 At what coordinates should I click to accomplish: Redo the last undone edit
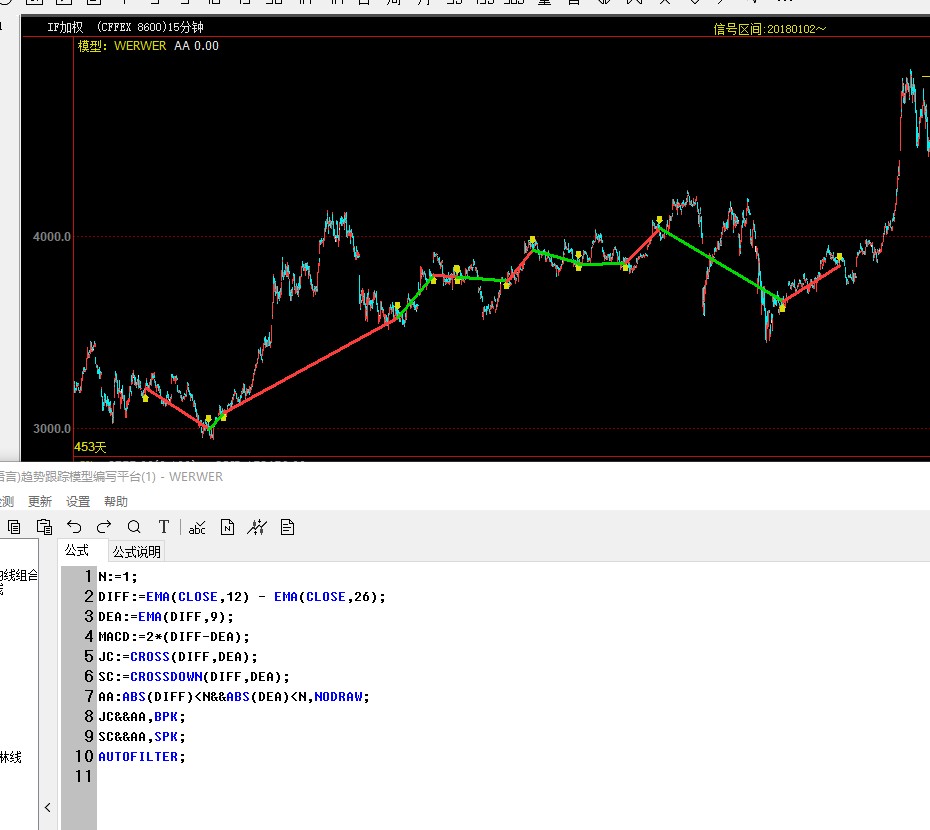point(104,527)
